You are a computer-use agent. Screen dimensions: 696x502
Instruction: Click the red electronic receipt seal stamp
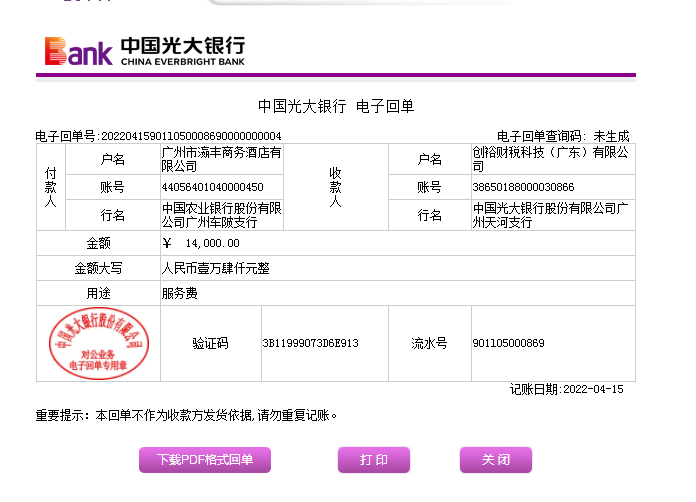pyautogui.click(x=99, y=343)
